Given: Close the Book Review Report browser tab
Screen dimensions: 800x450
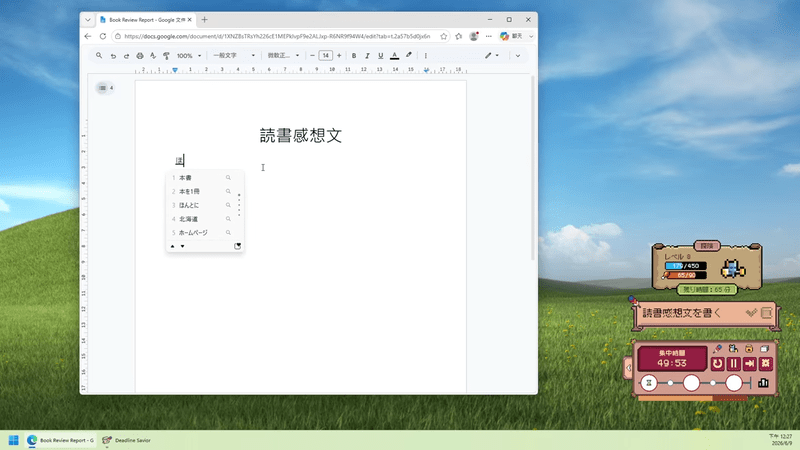Looking at the screenshot, I should (190, 20).
